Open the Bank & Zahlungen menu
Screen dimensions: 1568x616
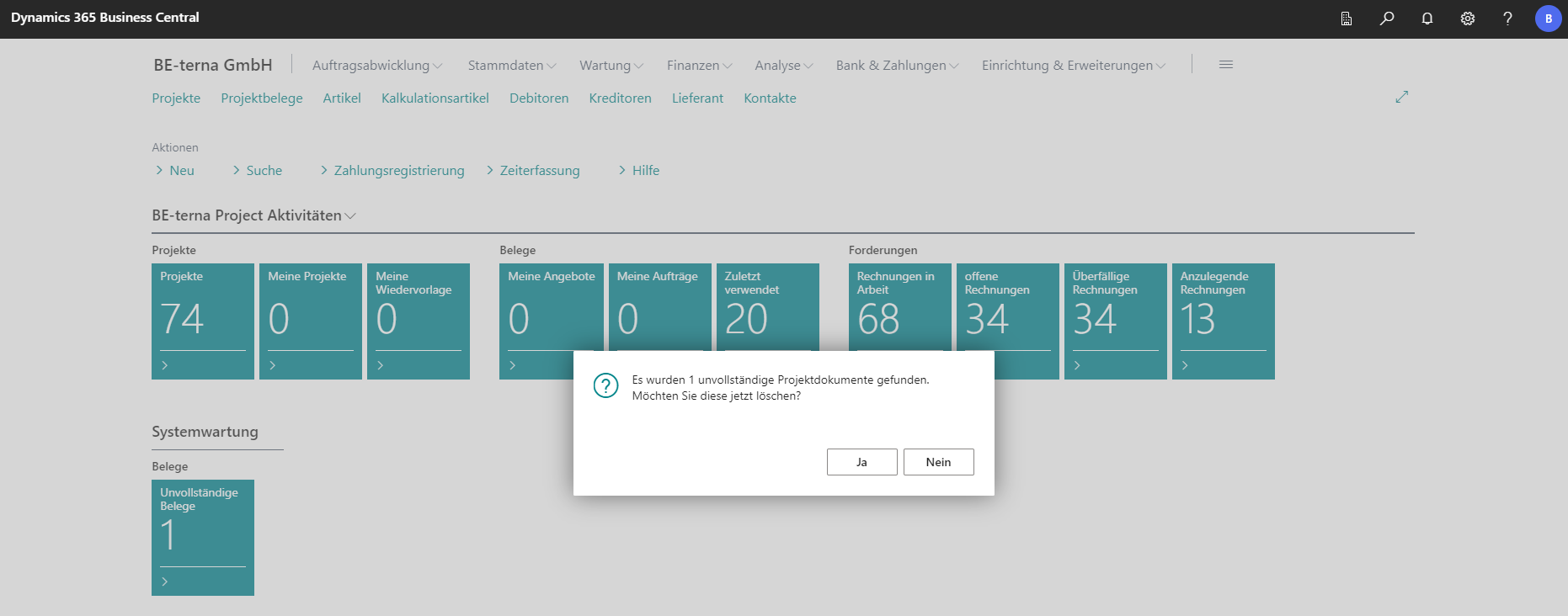point(897,66)
